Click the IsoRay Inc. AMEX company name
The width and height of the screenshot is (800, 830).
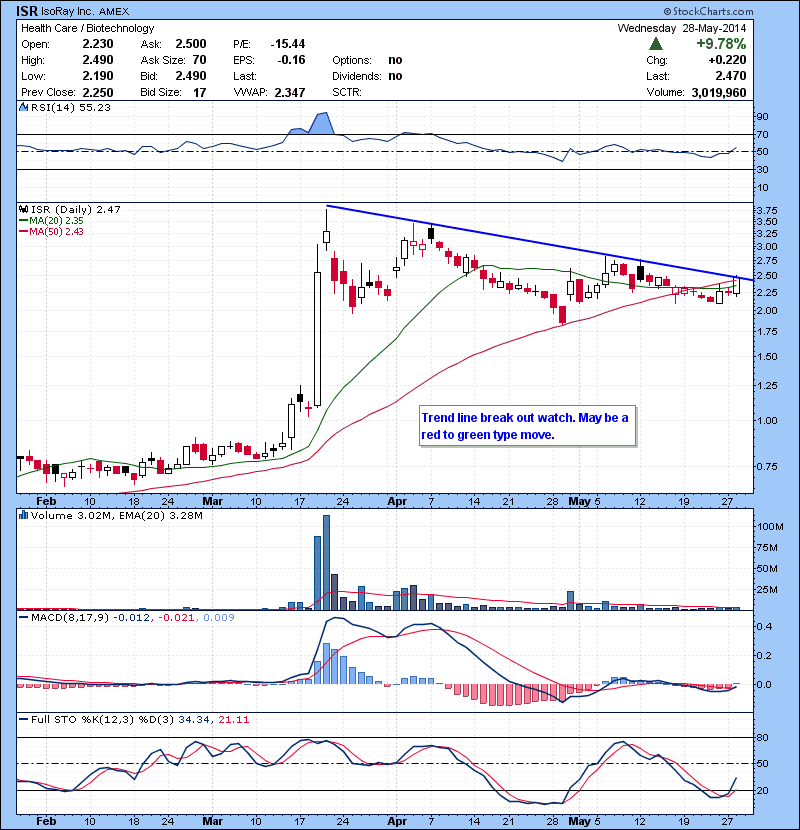pyautogui.click(x=85, y=12)
